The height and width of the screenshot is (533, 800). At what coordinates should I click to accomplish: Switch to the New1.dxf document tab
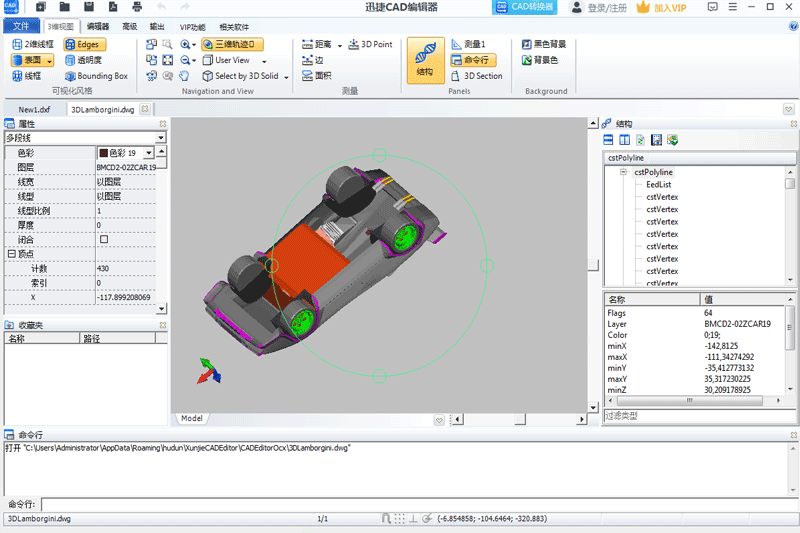tap(34, 110)
